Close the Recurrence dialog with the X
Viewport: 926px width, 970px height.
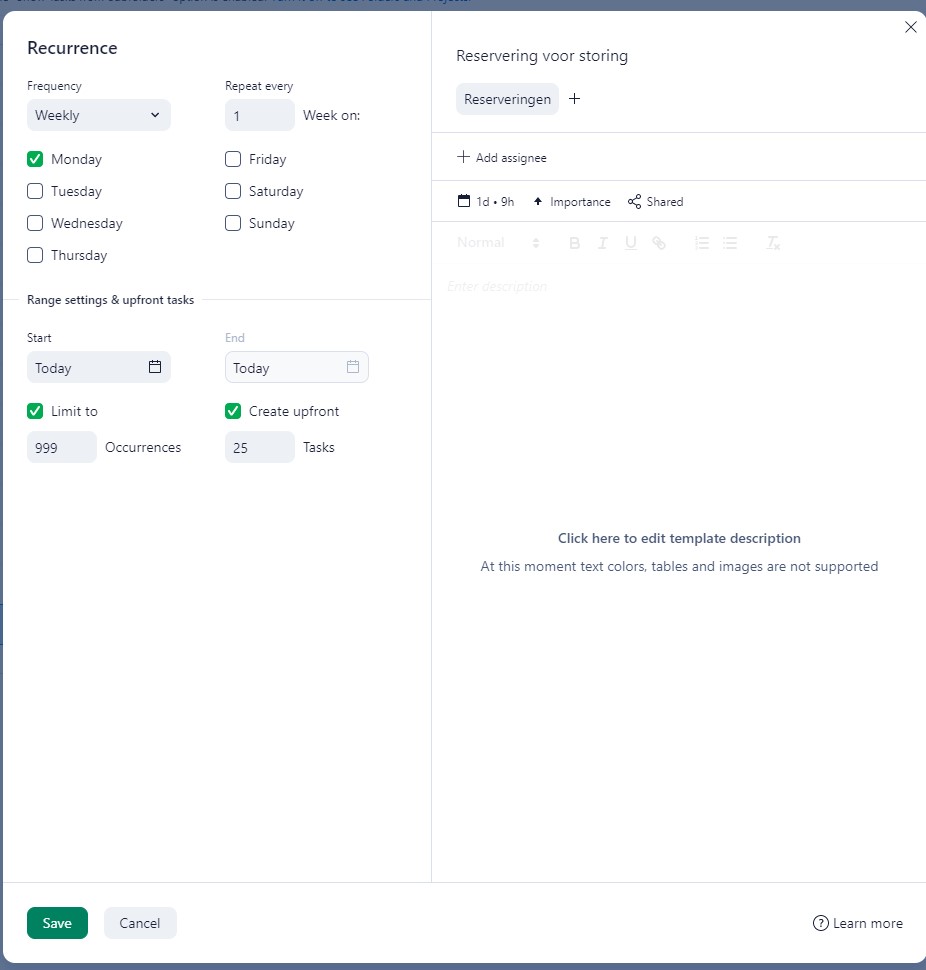coord(911,27)
